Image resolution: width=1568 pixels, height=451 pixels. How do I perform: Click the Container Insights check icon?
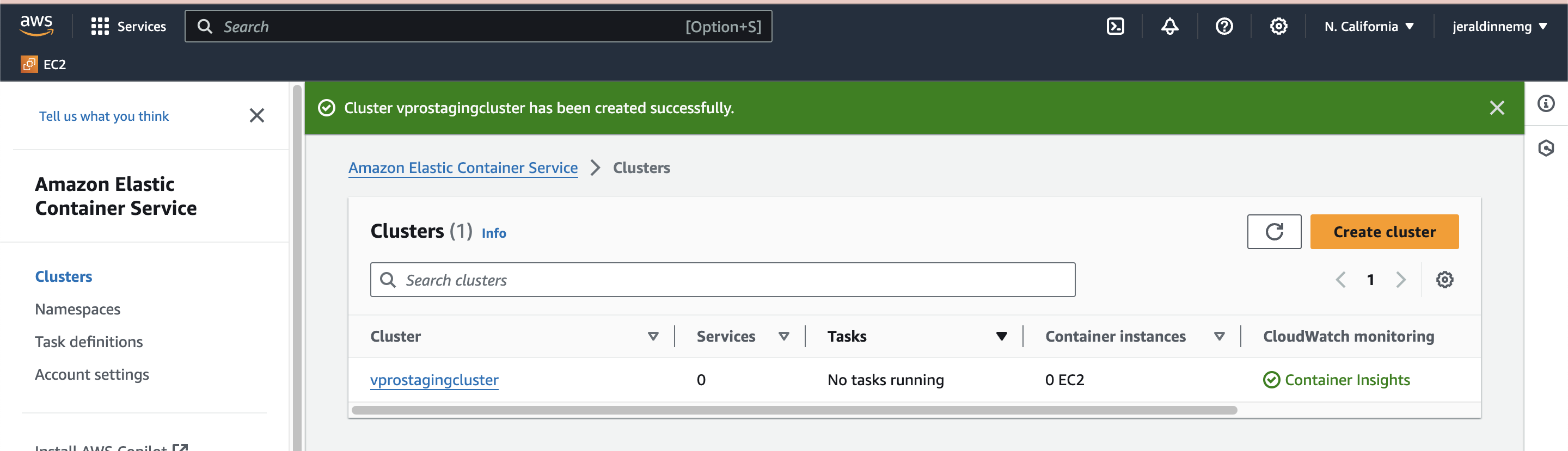click(x=1272, y=380)
